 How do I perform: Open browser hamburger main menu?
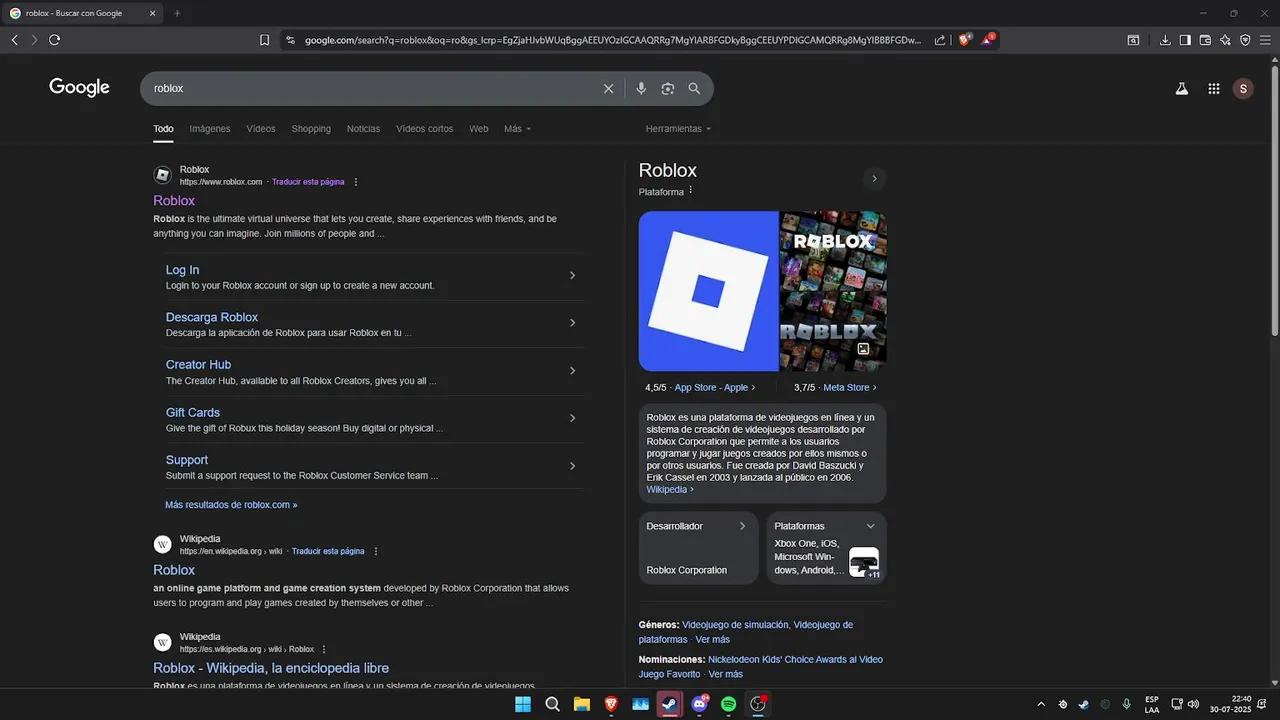[x=1266, y=40]
